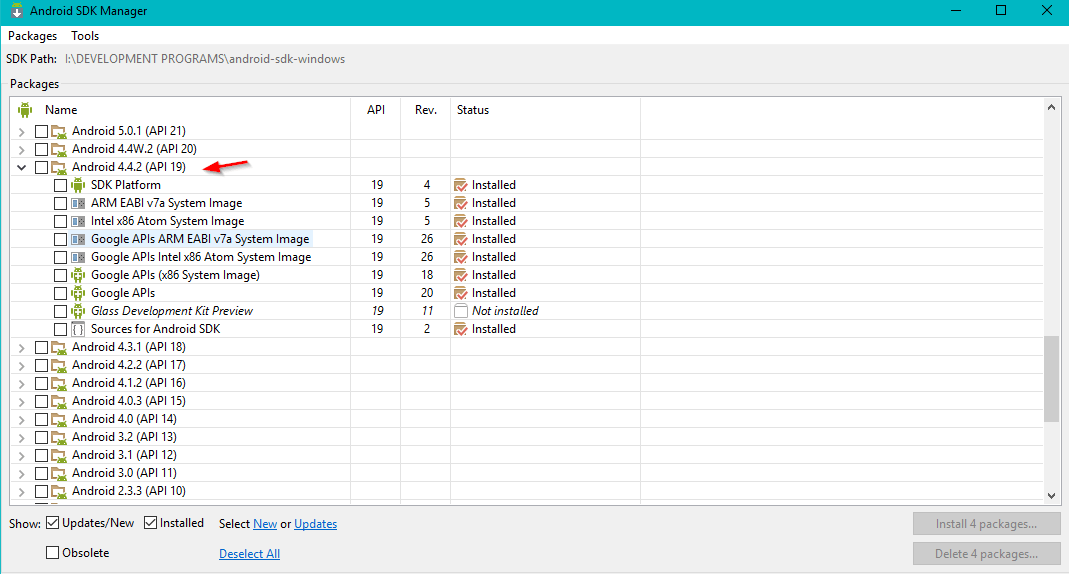Click the Sources for Android SDK braces icon
The height and width of the screenshot is (574, 1069).
[78, 329]
